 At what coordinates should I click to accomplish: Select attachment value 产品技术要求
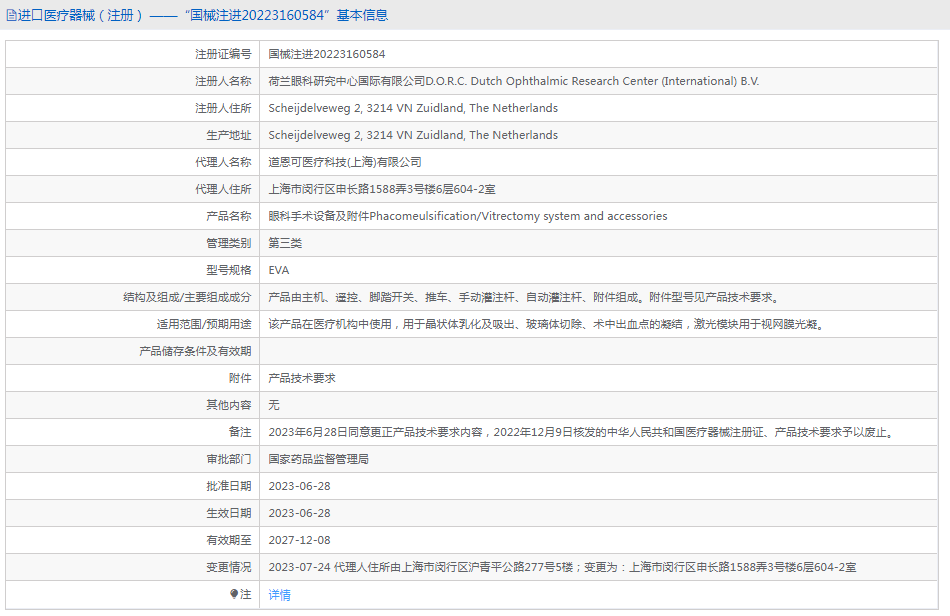pos(302,378)
